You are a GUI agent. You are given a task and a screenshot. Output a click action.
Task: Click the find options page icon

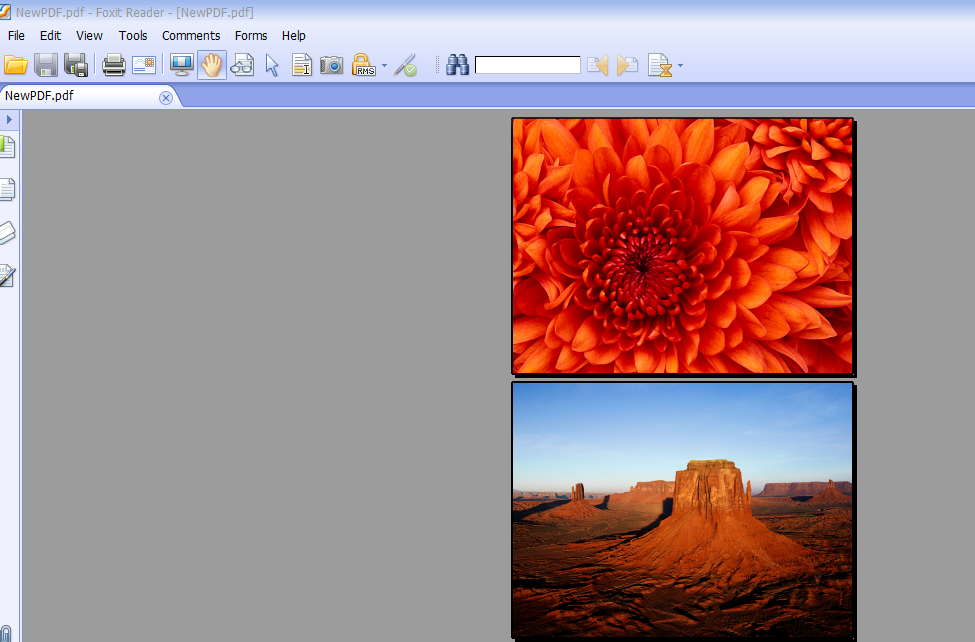pyautogui.click(x=660, y=65)
